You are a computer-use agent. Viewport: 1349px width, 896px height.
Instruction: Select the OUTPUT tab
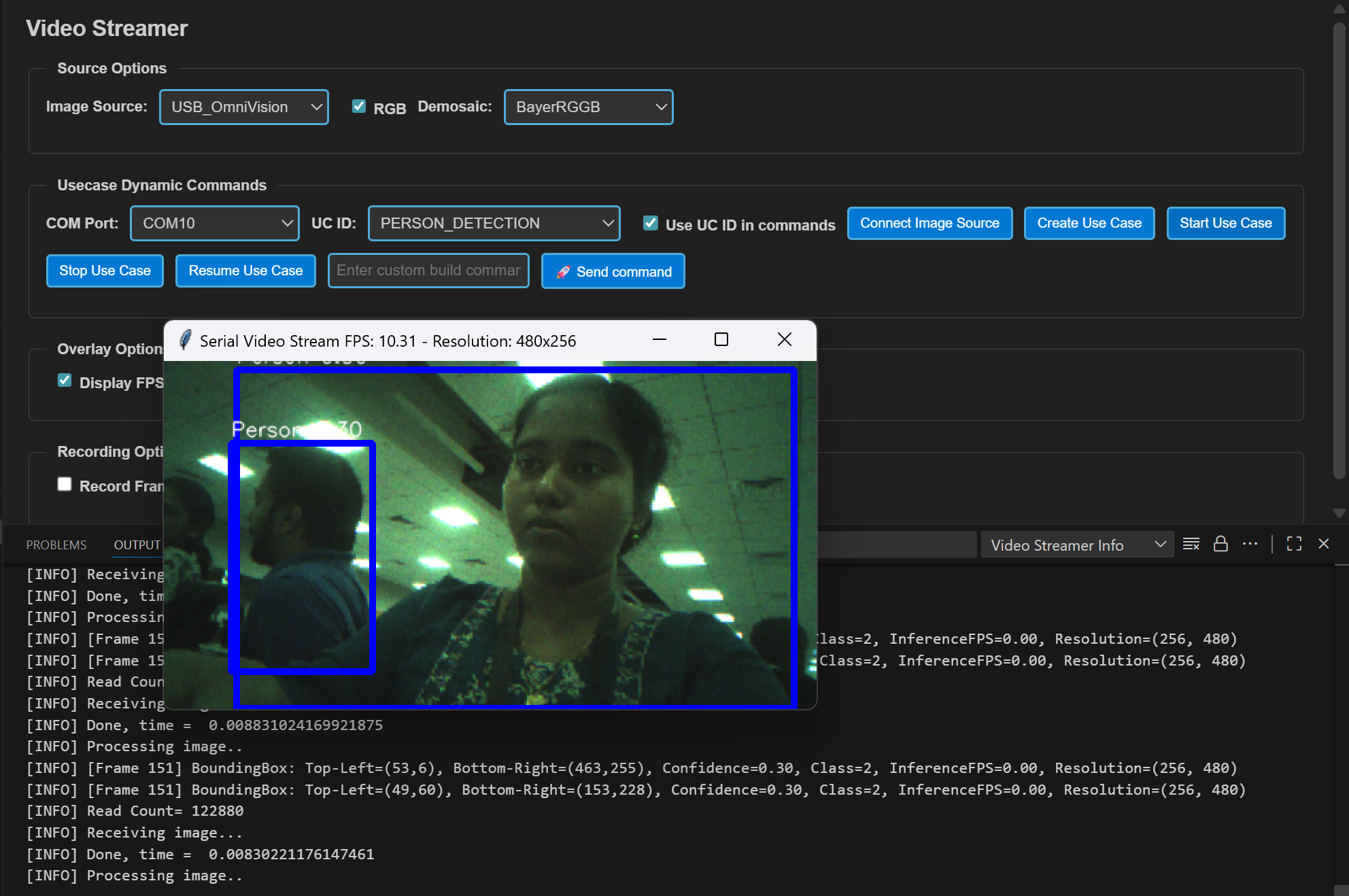[137, 544]
